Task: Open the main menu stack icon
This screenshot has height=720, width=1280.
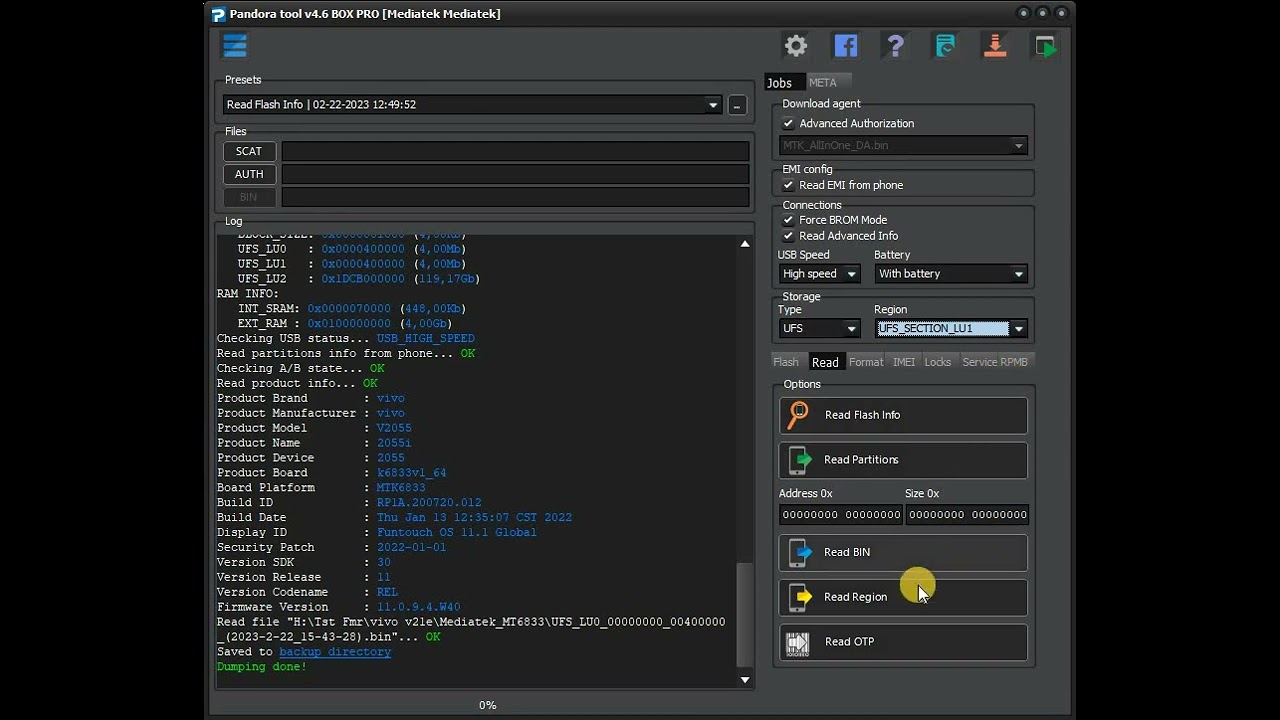Action: (x=235, y=45)
